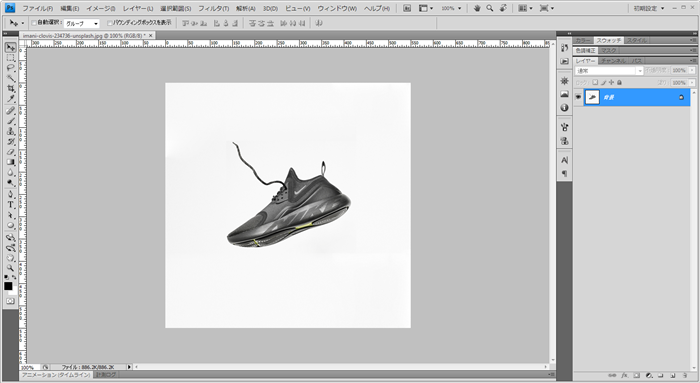Select the Magic Wand selection tool
The image size is (700, 383).
click(11, 79)
